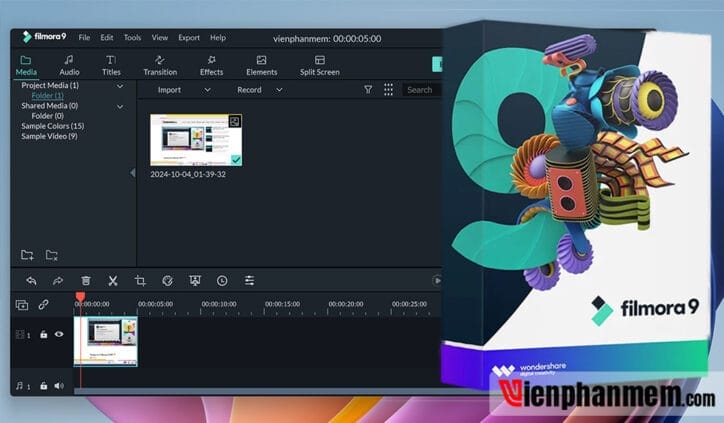The image size is (724, 423).
Task: Mute audio track 1 speaker icon
Action: coord(59,386)
